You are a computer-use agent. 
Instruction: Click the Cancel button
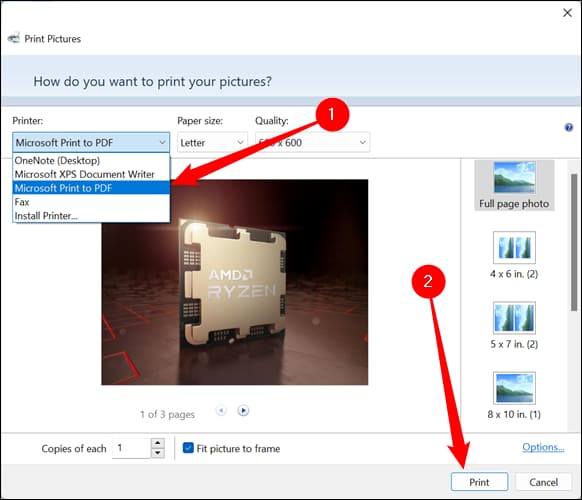[543, 482]
